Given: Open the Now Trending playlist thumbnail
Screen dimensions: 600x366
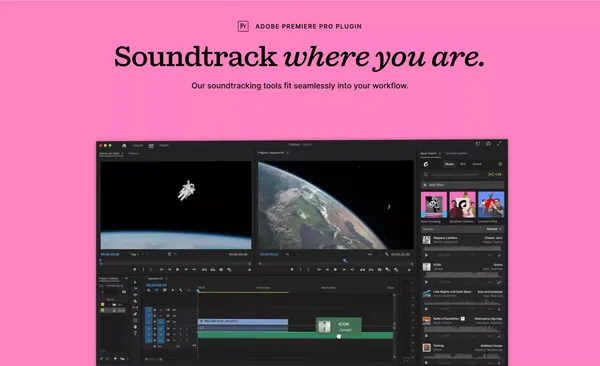Looking at the screenshot, I should [x=434, y=205].
